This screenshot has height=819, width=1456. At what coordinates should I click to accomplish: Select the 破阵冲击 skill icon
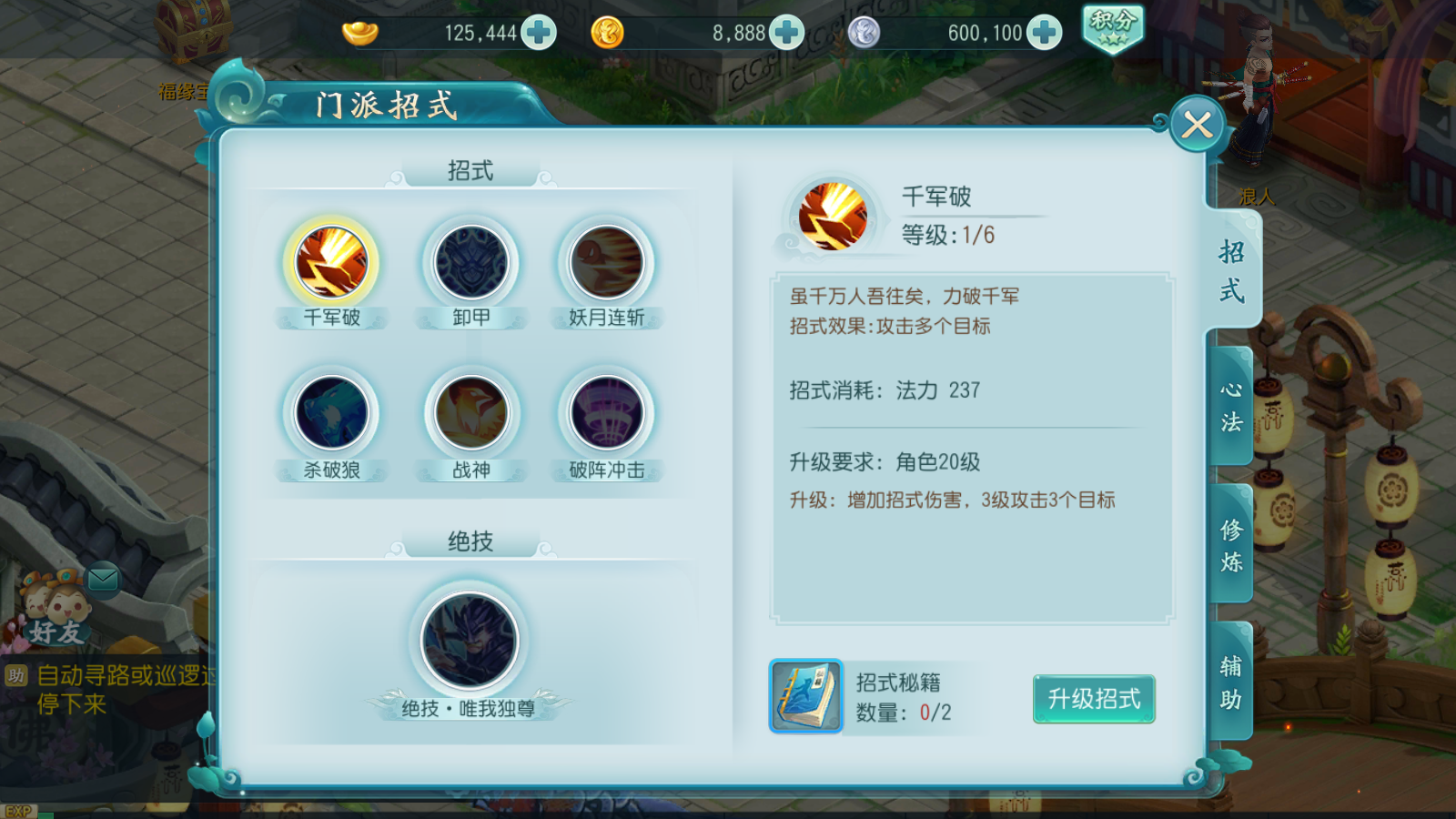coord(606,413)
